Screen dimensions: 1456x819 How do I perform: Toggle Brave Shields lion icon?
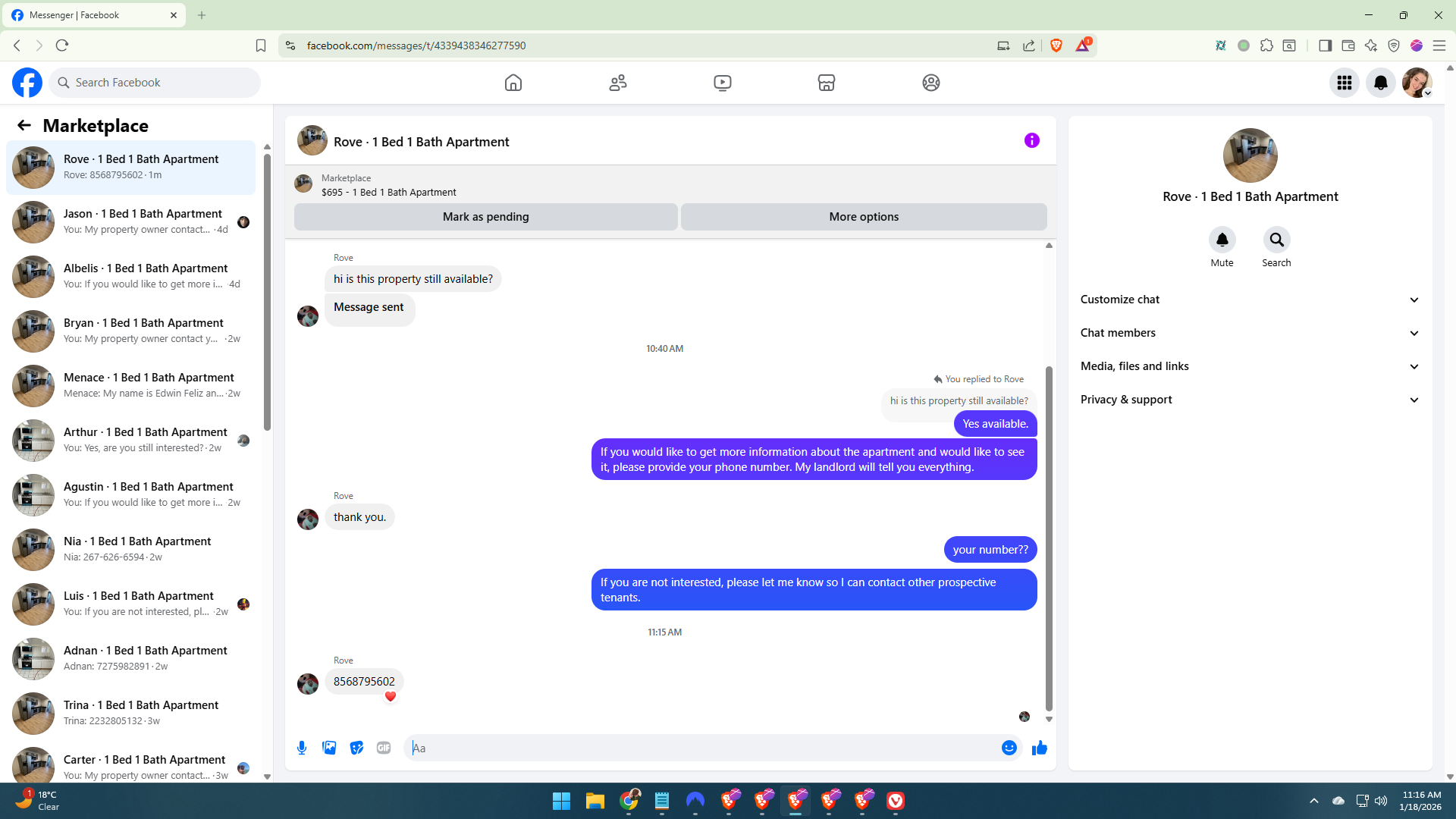click(x=1056, y=45)
